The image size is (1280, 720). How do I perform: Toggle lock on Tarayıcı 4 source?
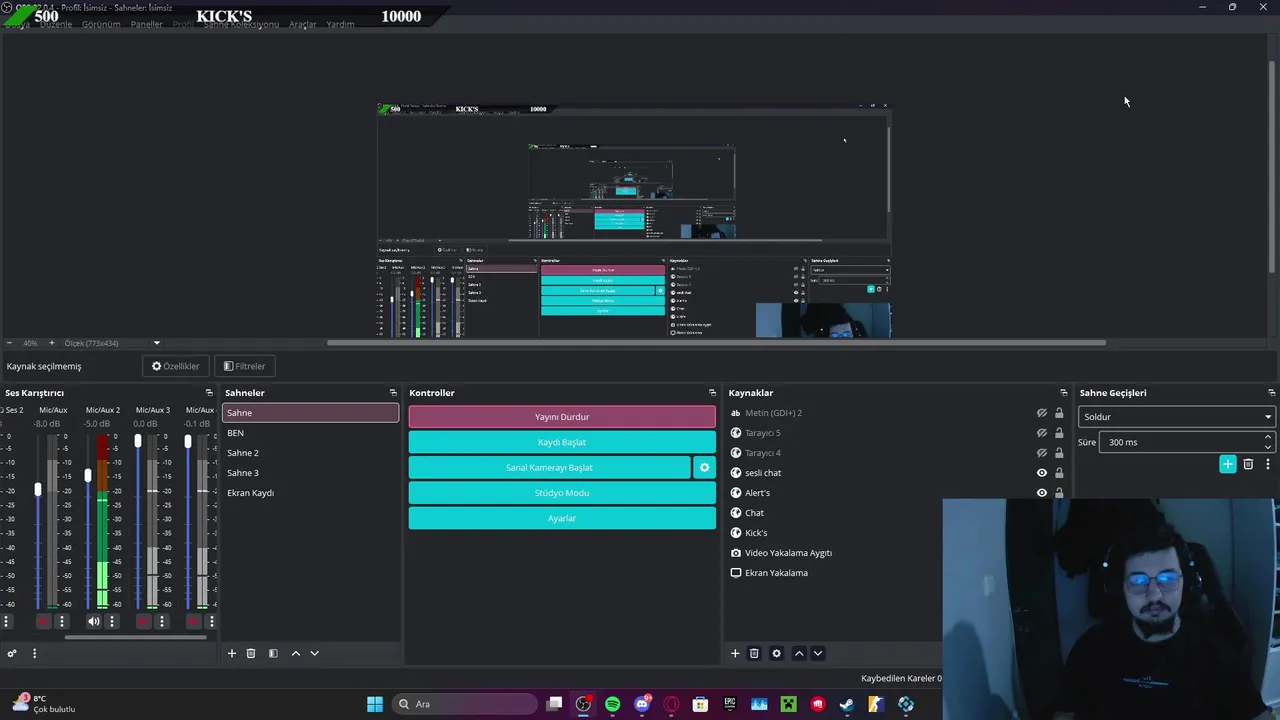pyautogui.click(x=1059, y=453)
